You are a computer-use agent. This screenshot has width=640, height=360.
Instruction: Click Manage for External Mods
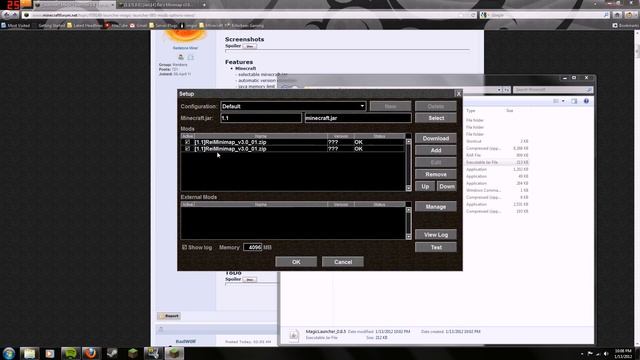pos(436,207)
